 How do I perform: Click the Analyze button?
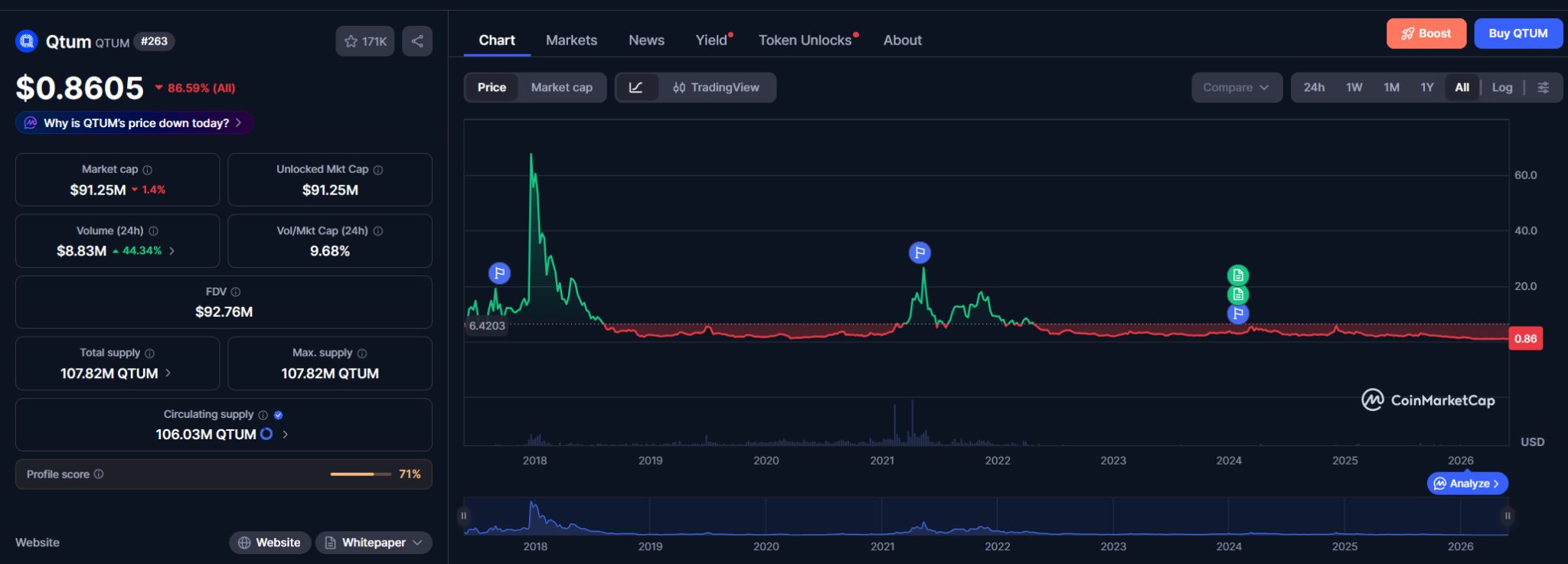pos(1467,484)
